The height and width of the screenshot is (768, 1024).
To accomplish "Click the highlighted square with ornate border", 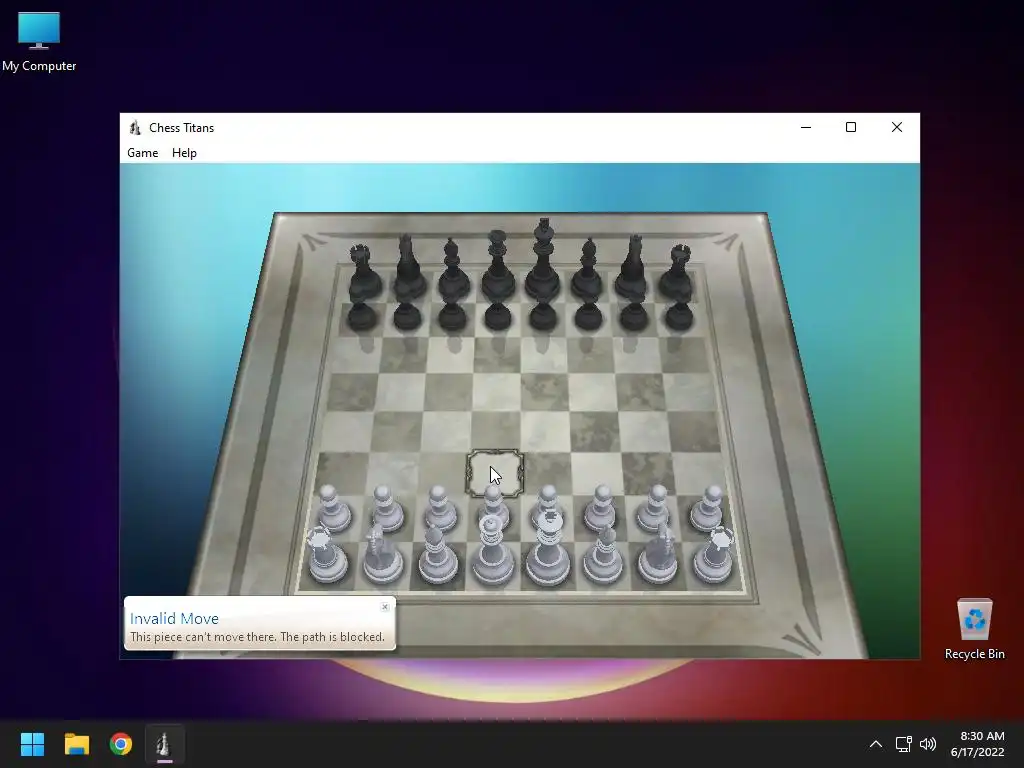I will pos(494,473).
